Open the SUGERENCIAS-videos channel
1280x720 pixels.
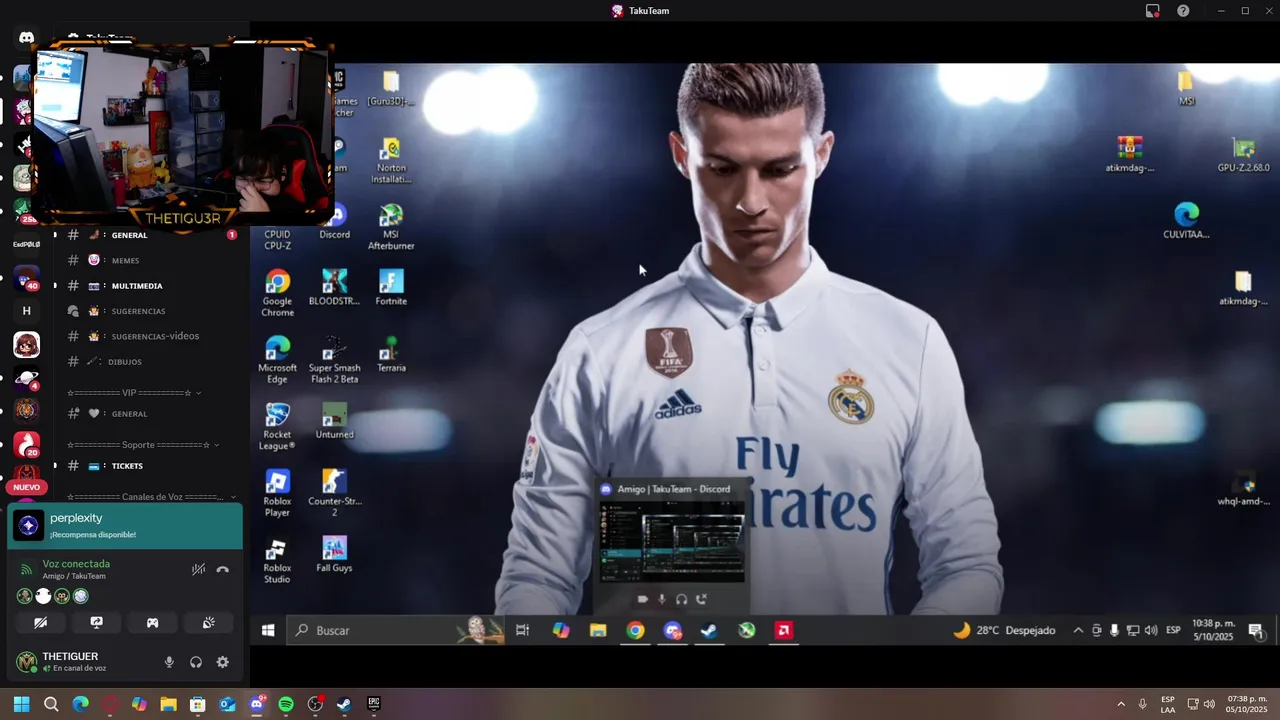[x=150, y=336]
